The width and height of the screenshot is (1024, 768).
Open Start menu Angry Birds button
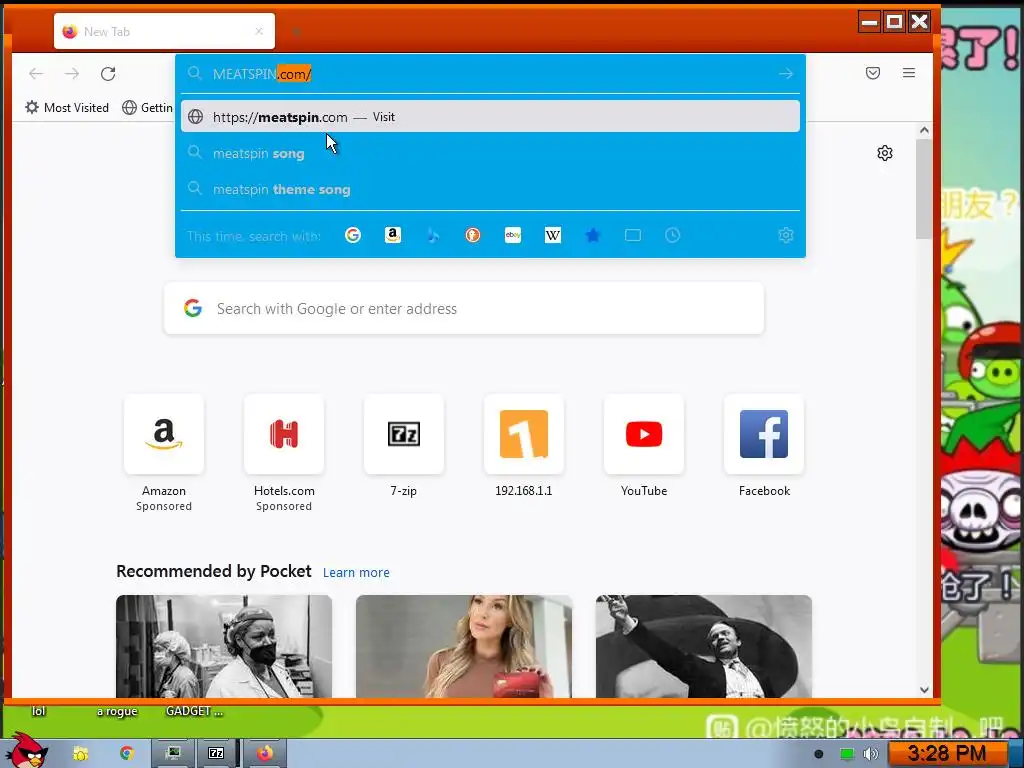coord(27,751)
